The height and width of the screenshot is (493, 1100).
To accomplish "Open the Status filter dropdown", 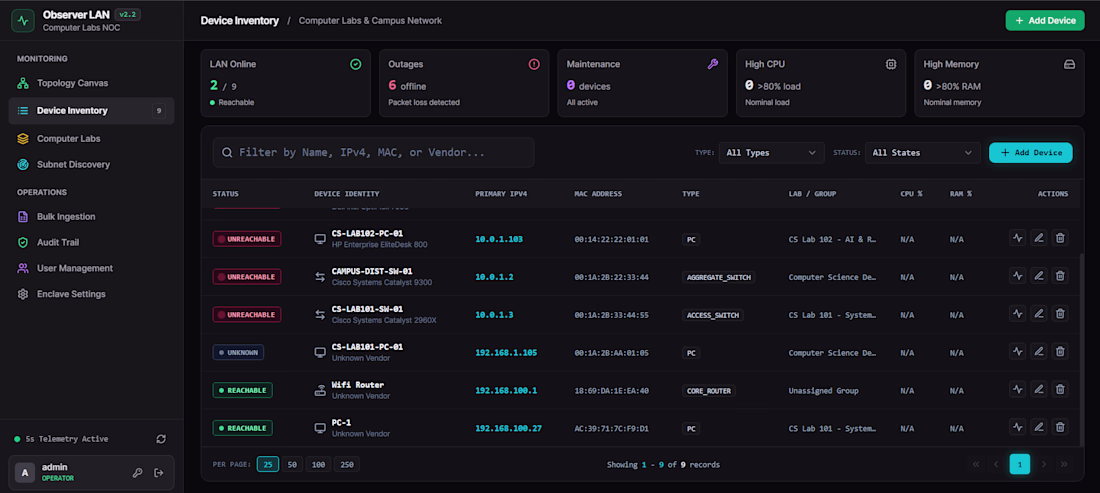I will click(x=923, y=152).
